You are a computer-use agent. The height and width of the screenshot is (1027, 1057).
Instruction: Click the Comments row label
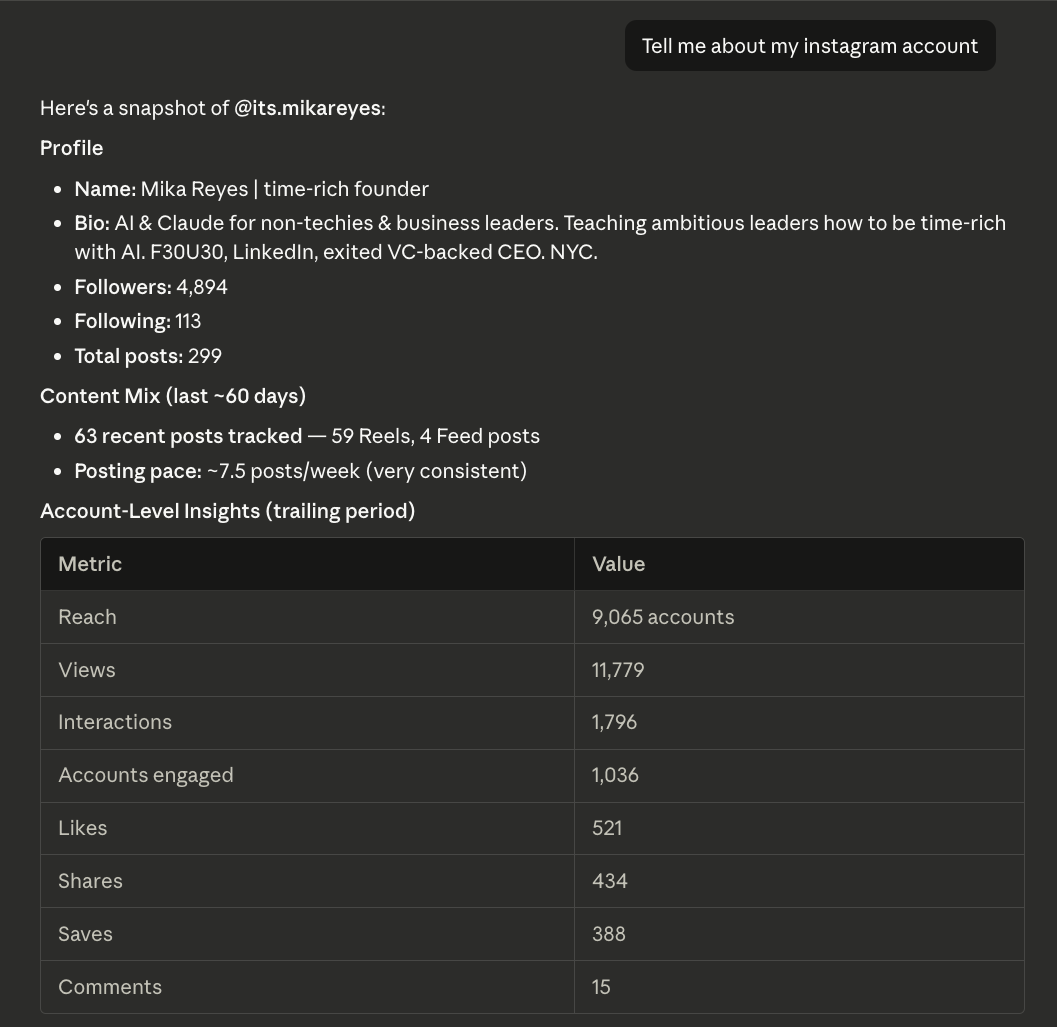pyautogui.click(x=110, y=987)
